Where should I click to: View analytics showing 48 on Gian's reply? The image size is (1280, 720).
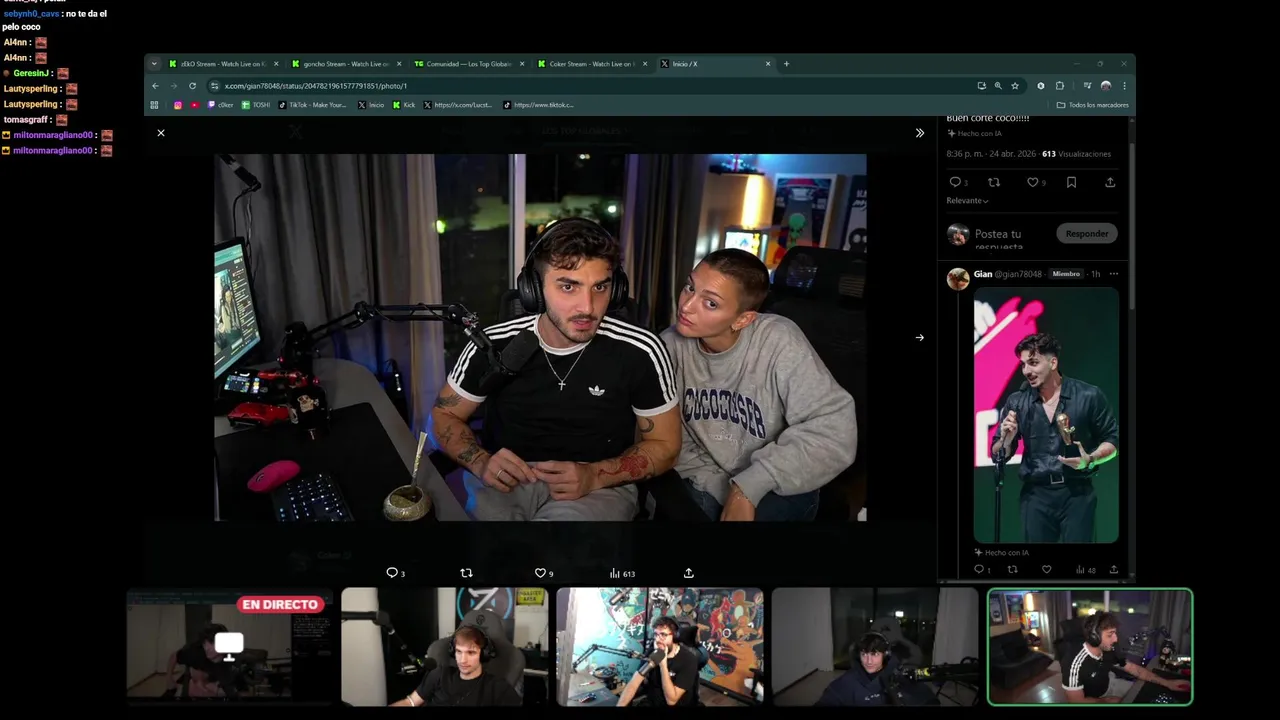click(x=1085, y=570)
